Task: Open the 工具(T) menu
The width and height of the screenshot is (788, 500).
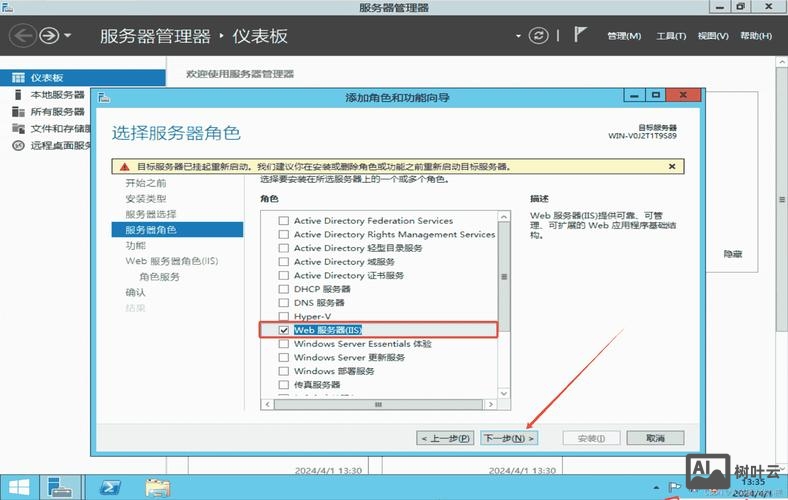Action: tap(670, 36)
